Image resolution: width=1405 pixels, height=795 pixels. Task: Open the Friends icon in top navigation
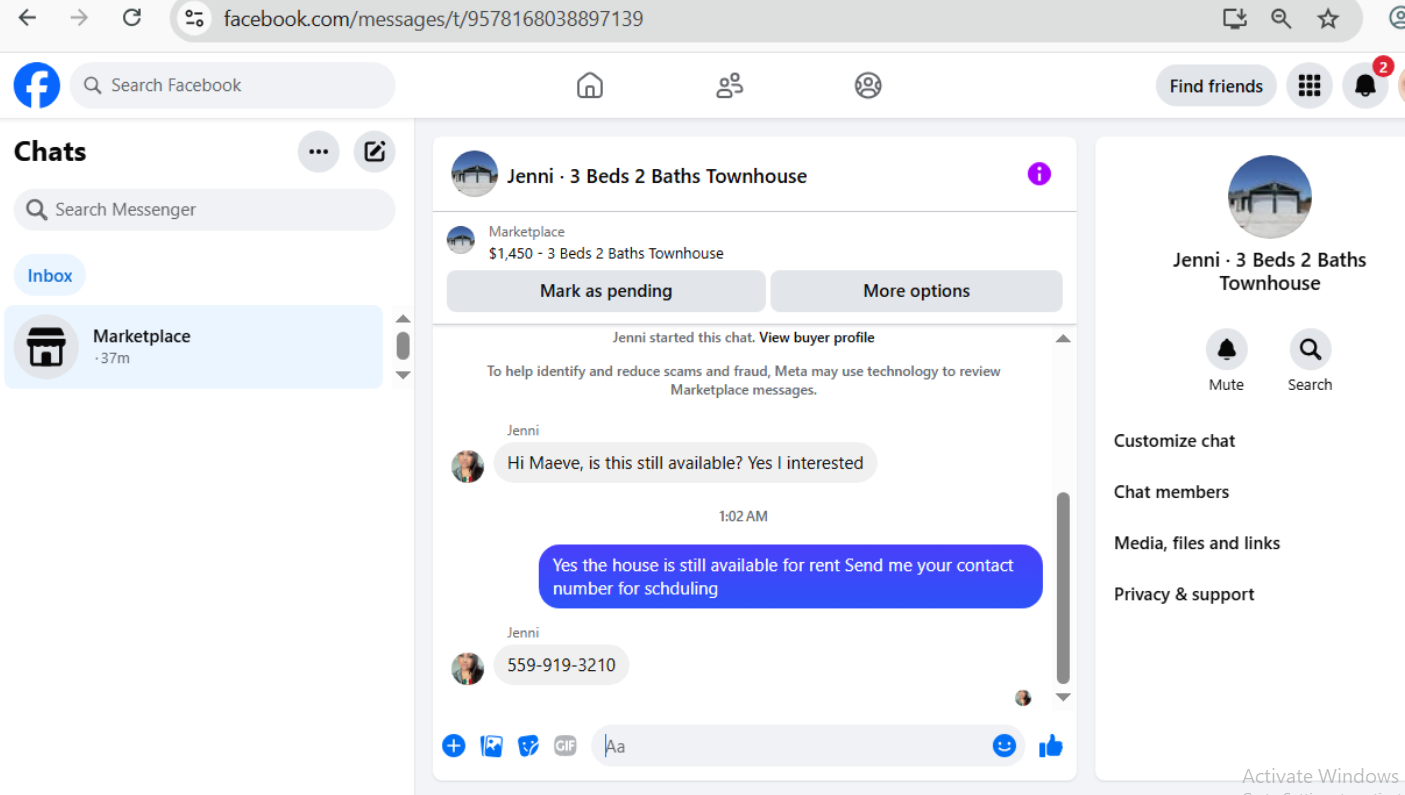click(x=730, y=86)
